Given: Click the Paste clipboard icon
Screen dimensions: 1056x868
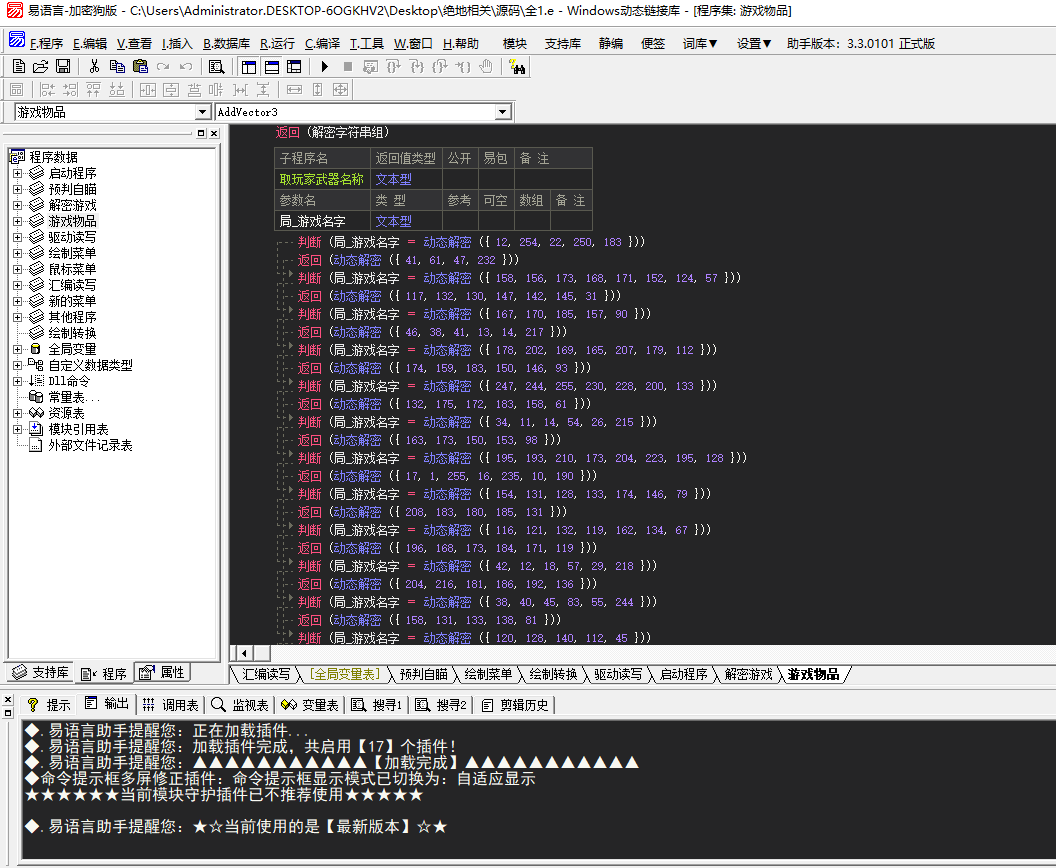Looking at the screenshot, I should [140, 67].
